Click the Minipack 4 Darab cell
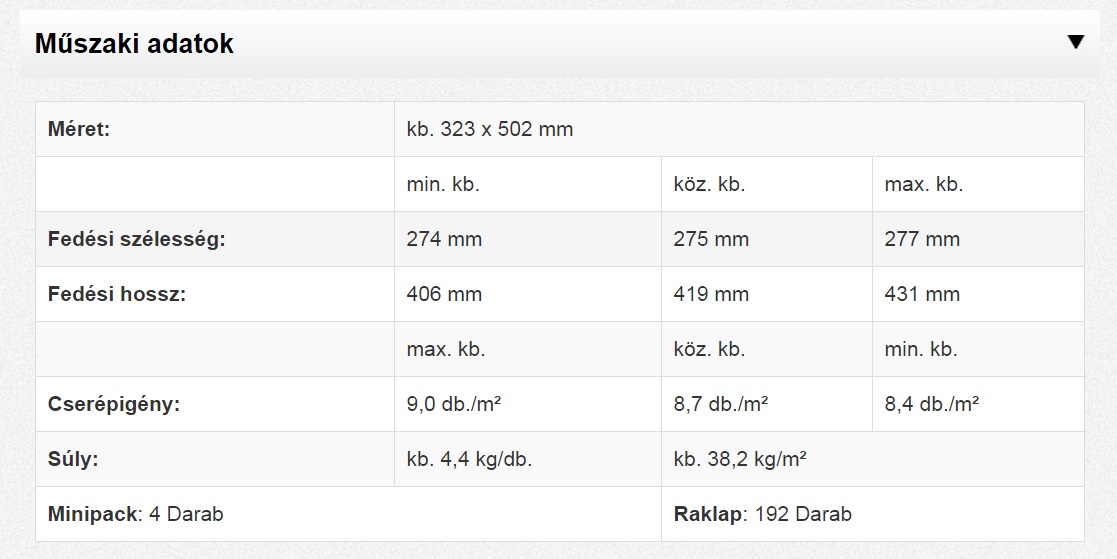The width and height of the screenshot is (1117, 559). click(x=136, y=515)
